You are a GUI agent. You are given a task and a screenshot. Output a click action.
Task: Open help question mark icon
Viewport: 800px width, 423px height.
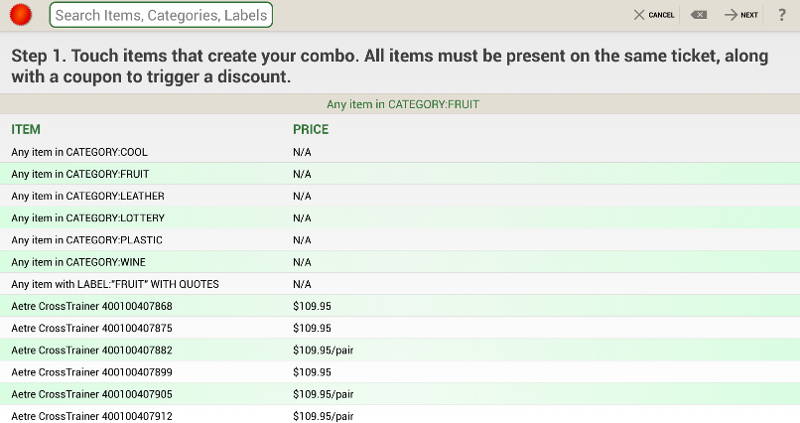pyautogui.click(x=782, y=15)
